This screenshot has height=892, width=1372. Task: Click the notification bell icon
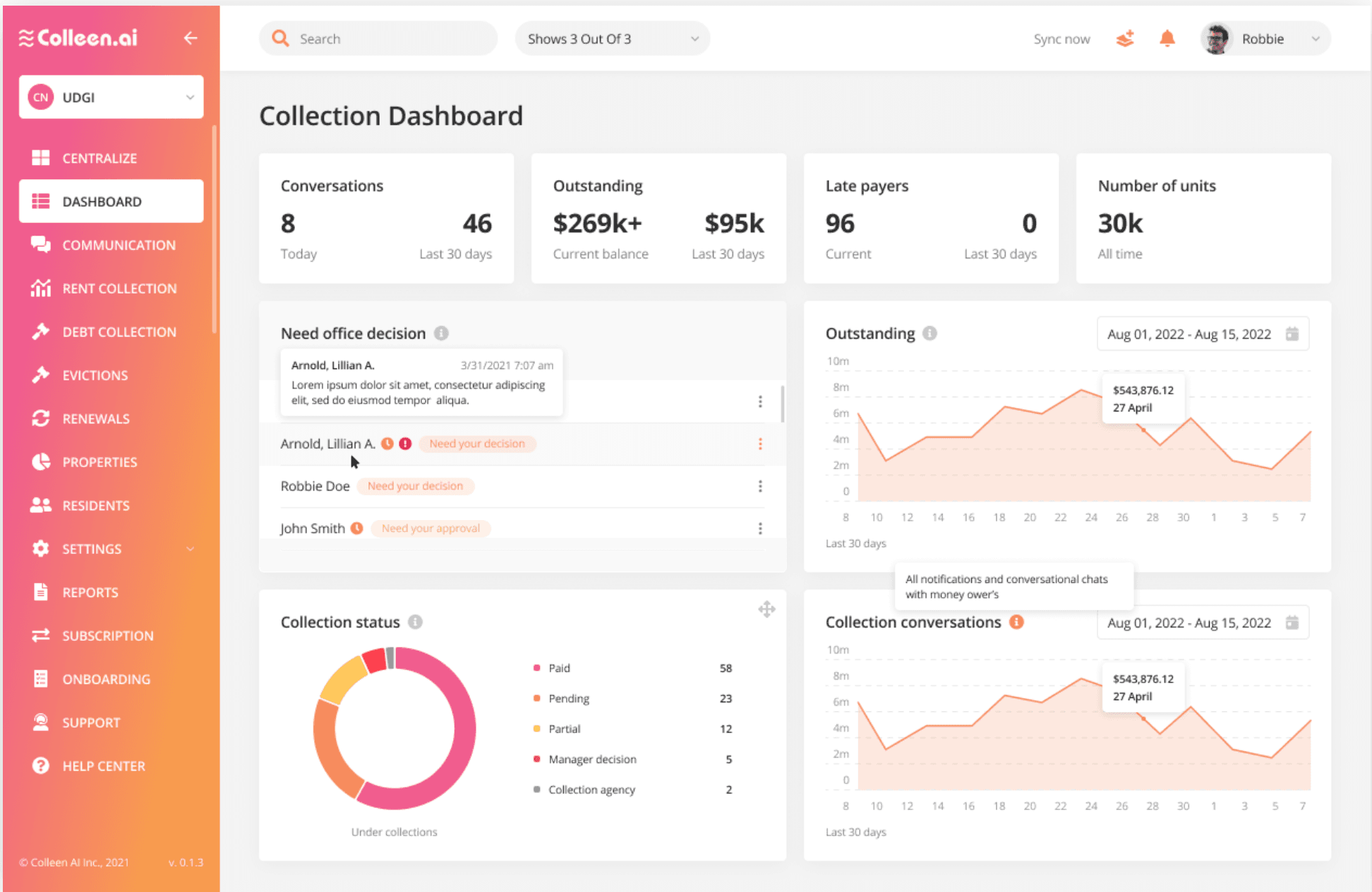click(1167, 39)
